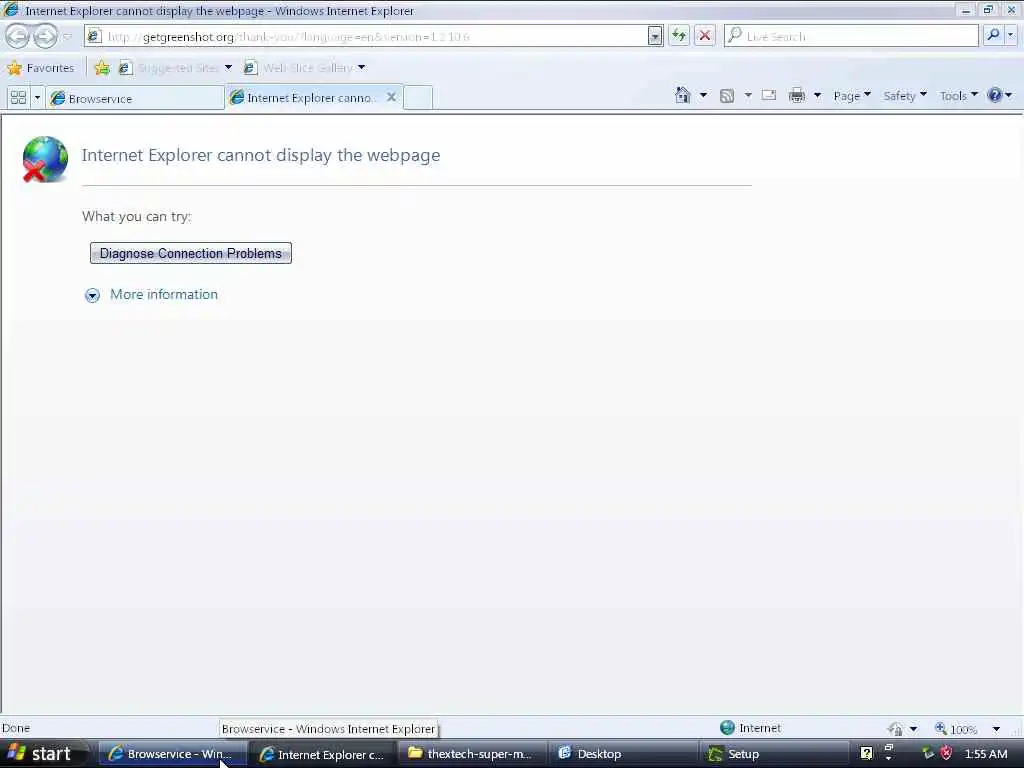Screen dimensions: 1024x768
Task: Open protected mode status icon in status bar
Action: [x=895, y=728]
